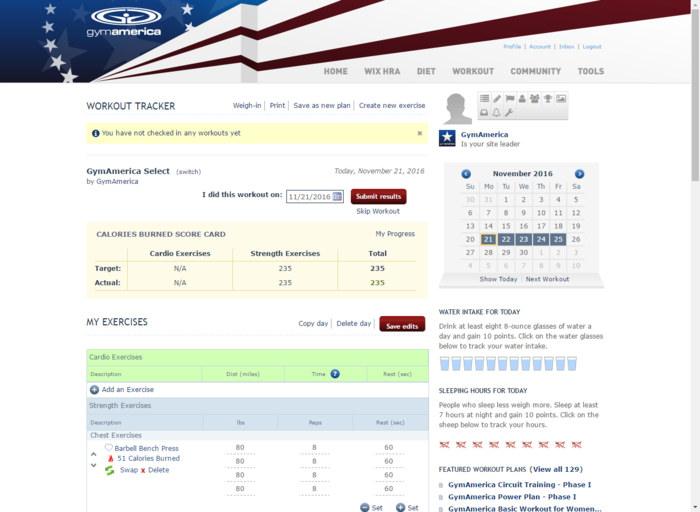Move Barbell Bench Press down with arrow

click(x=94, y=465)
